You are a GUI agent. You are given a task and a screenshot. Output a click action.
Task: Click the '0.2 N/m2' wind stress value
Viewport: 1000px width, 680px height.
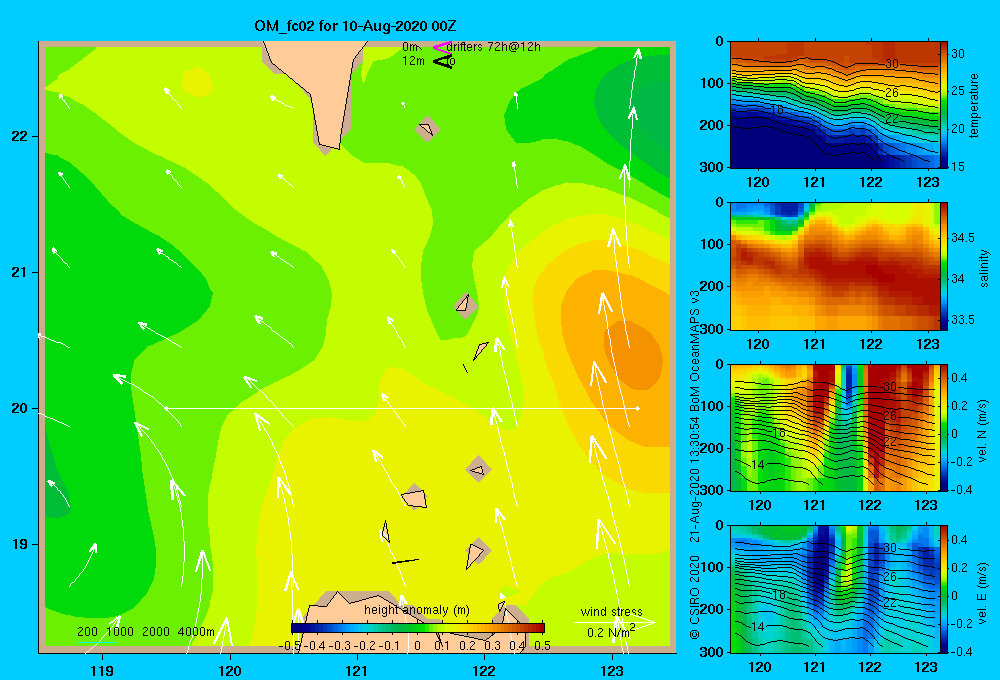[611, 632]
